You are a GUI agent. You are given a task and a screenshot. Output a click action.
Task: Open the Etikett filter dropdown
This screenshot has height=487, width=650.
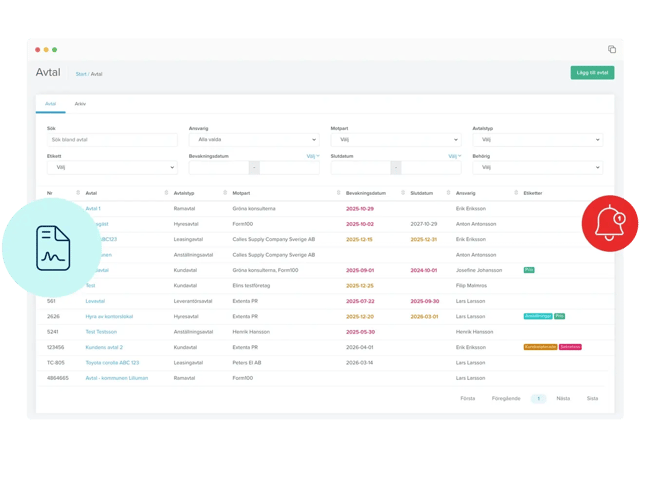click(x=110, y=168)
